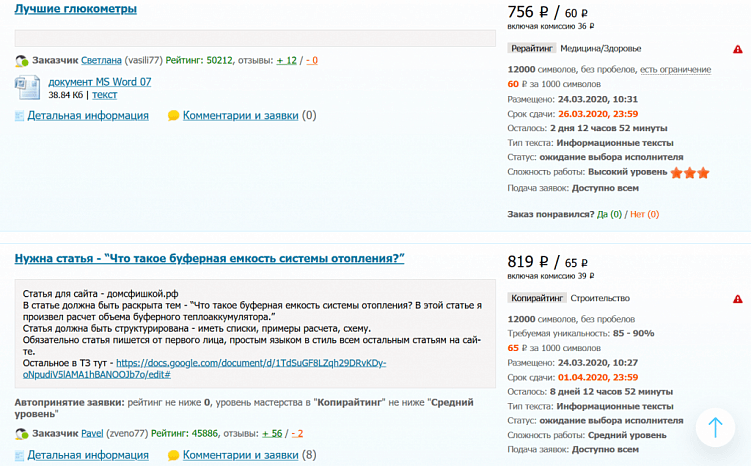The height and width of the screenshot is (466, 751).
Task: Click red warning icon on Копирайтинг order
Action: (x=738, y=299)
